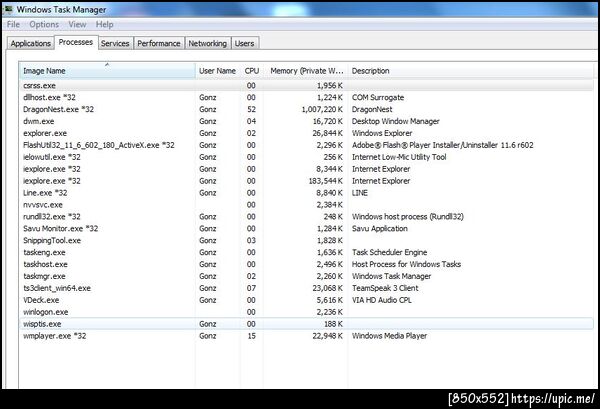The width and height of the screenshot is (600, 409).
Task: Click the Windows Task Manager description cell
Action: 391,276
